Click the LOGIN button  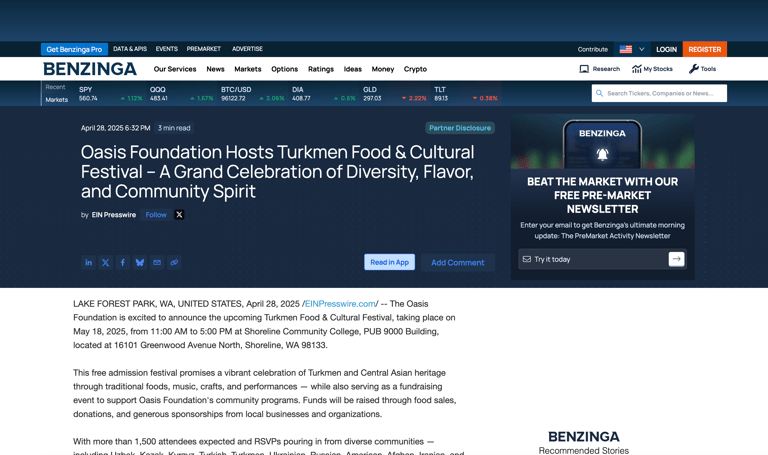667,49
